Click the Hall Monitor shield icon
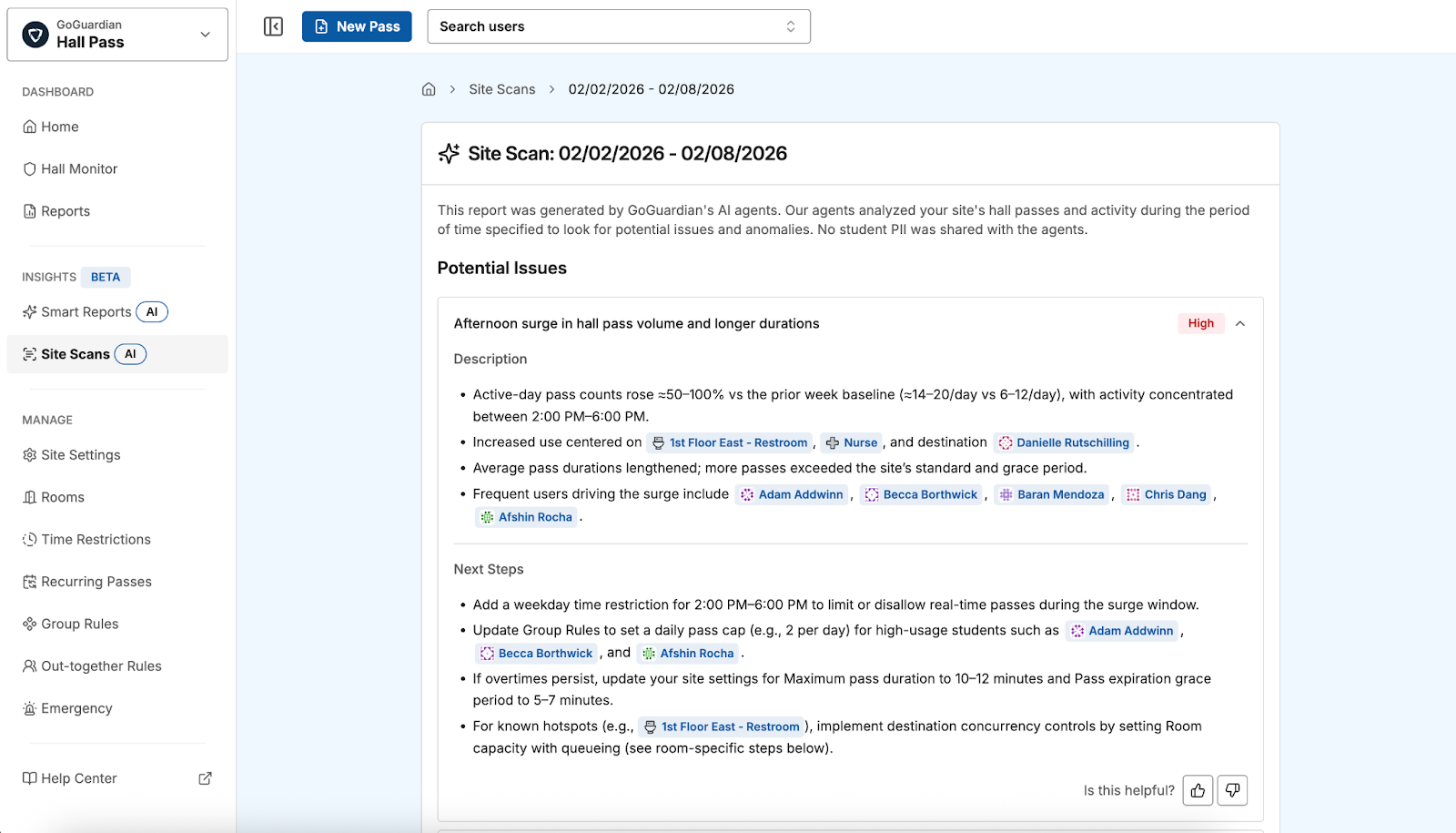 click(x=30, y=168)
